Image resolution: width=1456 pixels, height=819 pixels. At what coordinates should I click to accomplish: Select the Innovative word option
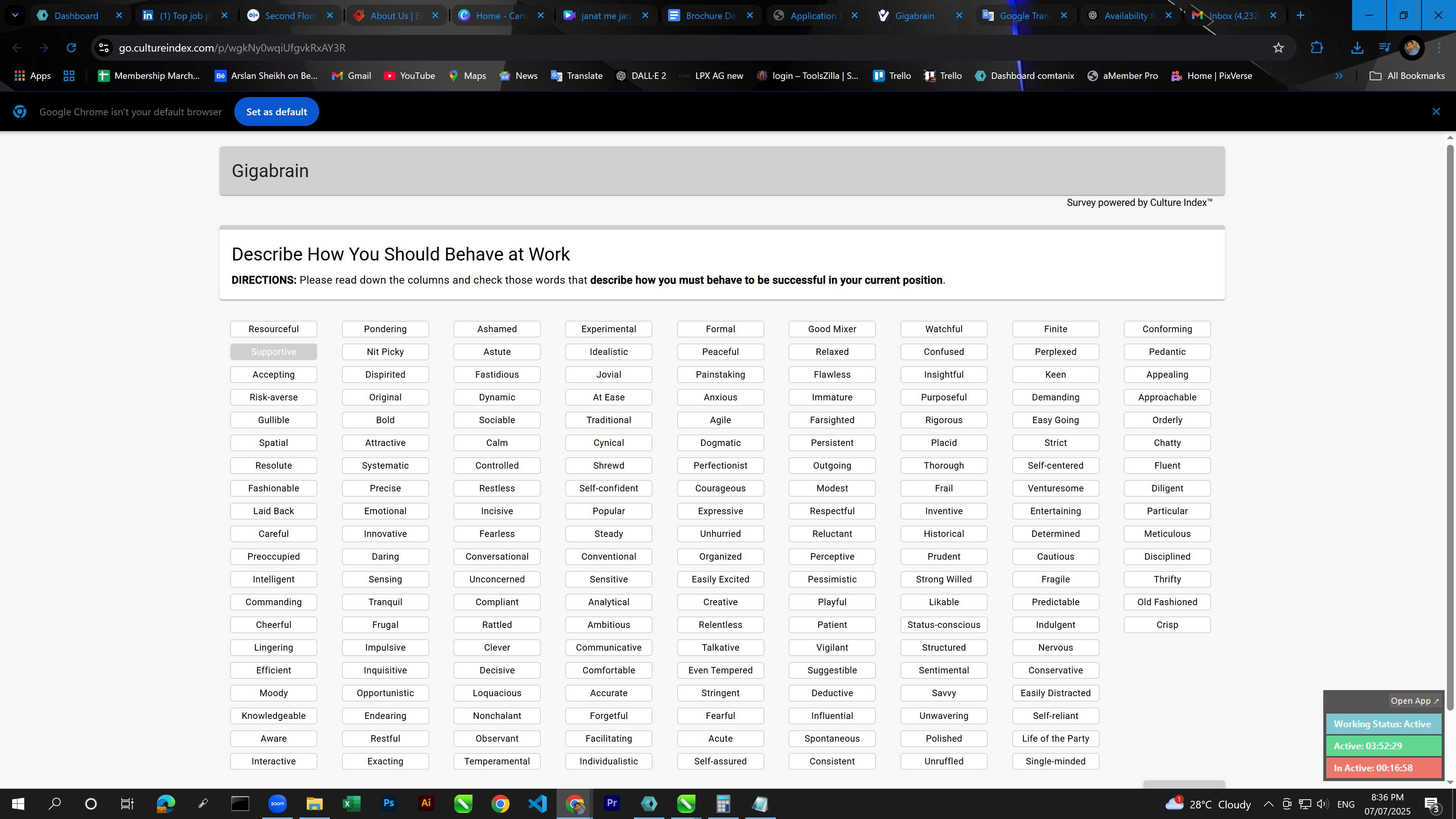tap(386, 533)
